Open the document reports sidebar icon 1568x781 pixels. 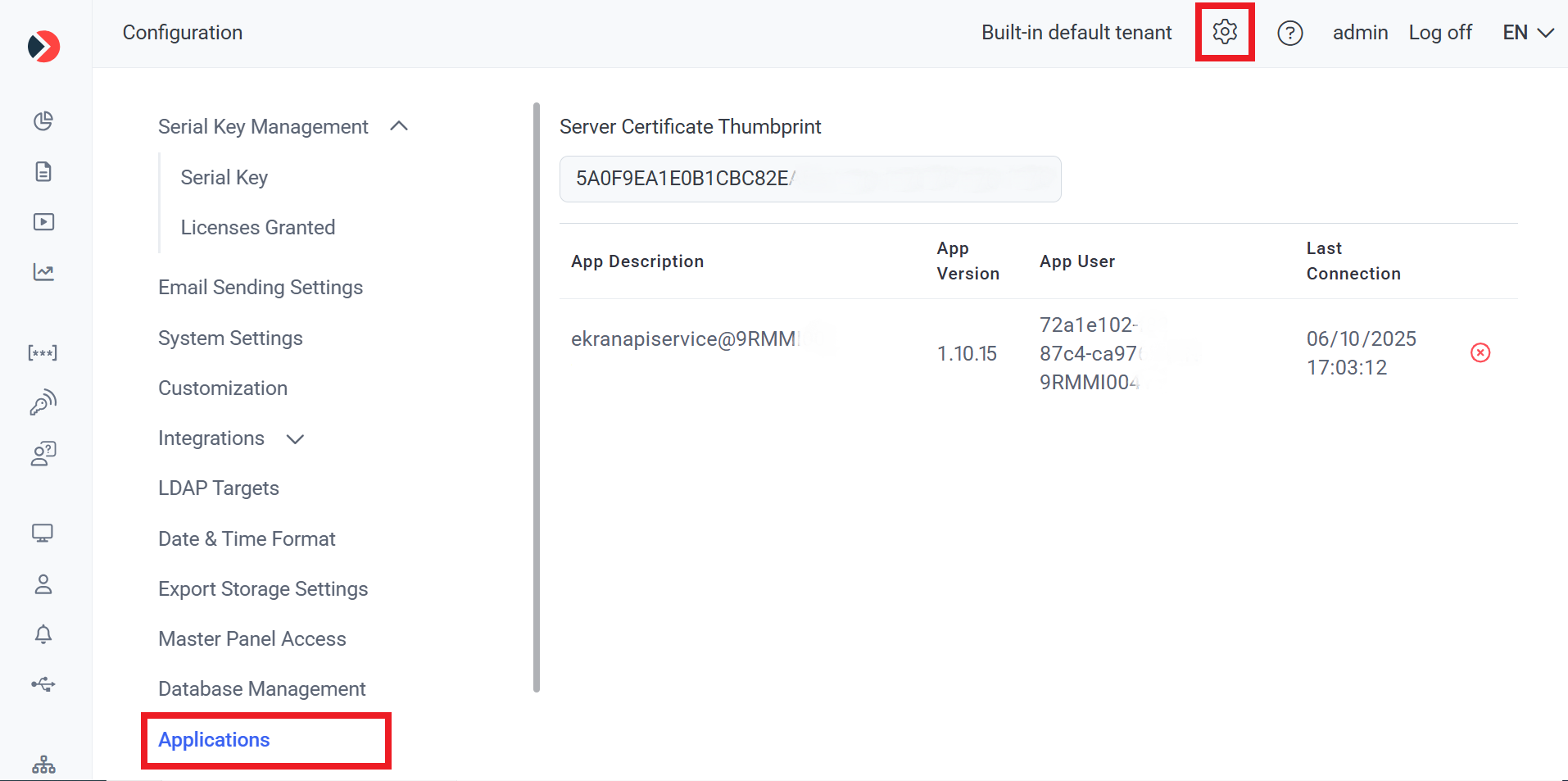click(43, 171)
